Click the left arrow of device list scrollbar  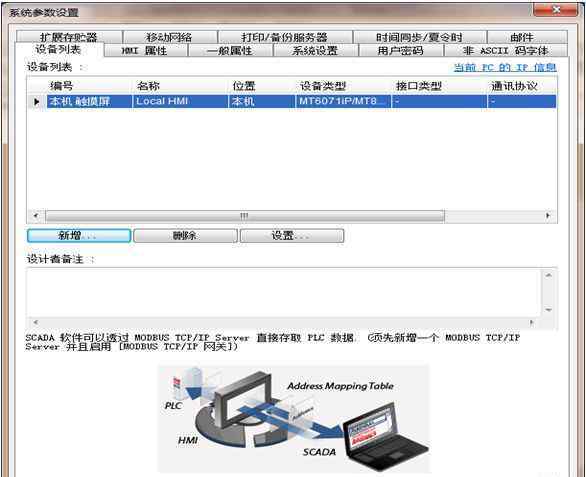point(36,216)
